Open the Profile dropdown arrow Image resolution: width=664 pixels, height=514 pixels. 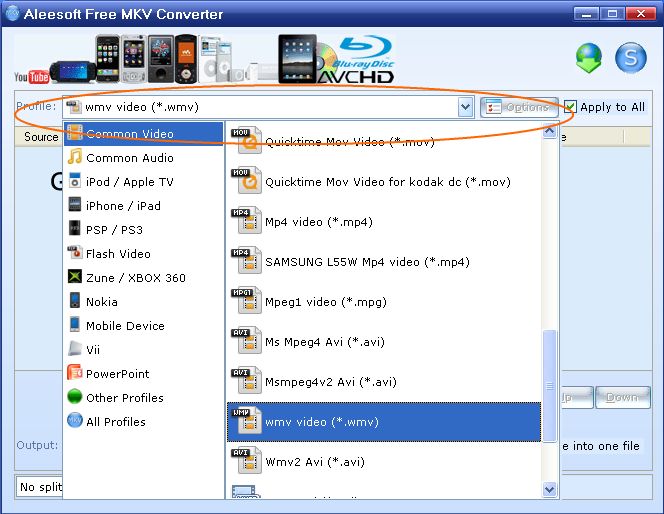(465, 107)
